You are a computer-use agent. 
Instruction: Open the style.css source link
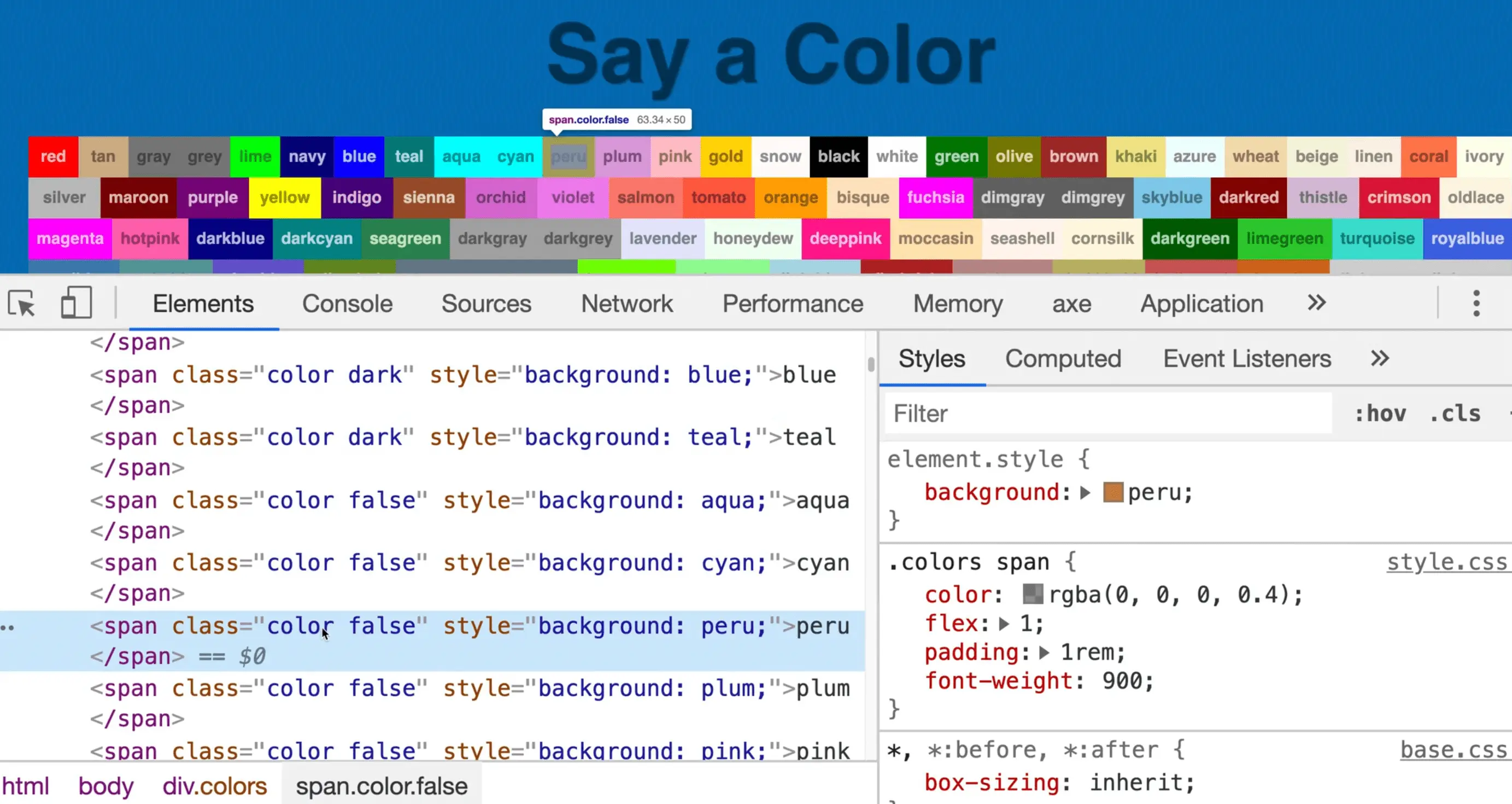pyautogui.click(x=1446, y=562)
